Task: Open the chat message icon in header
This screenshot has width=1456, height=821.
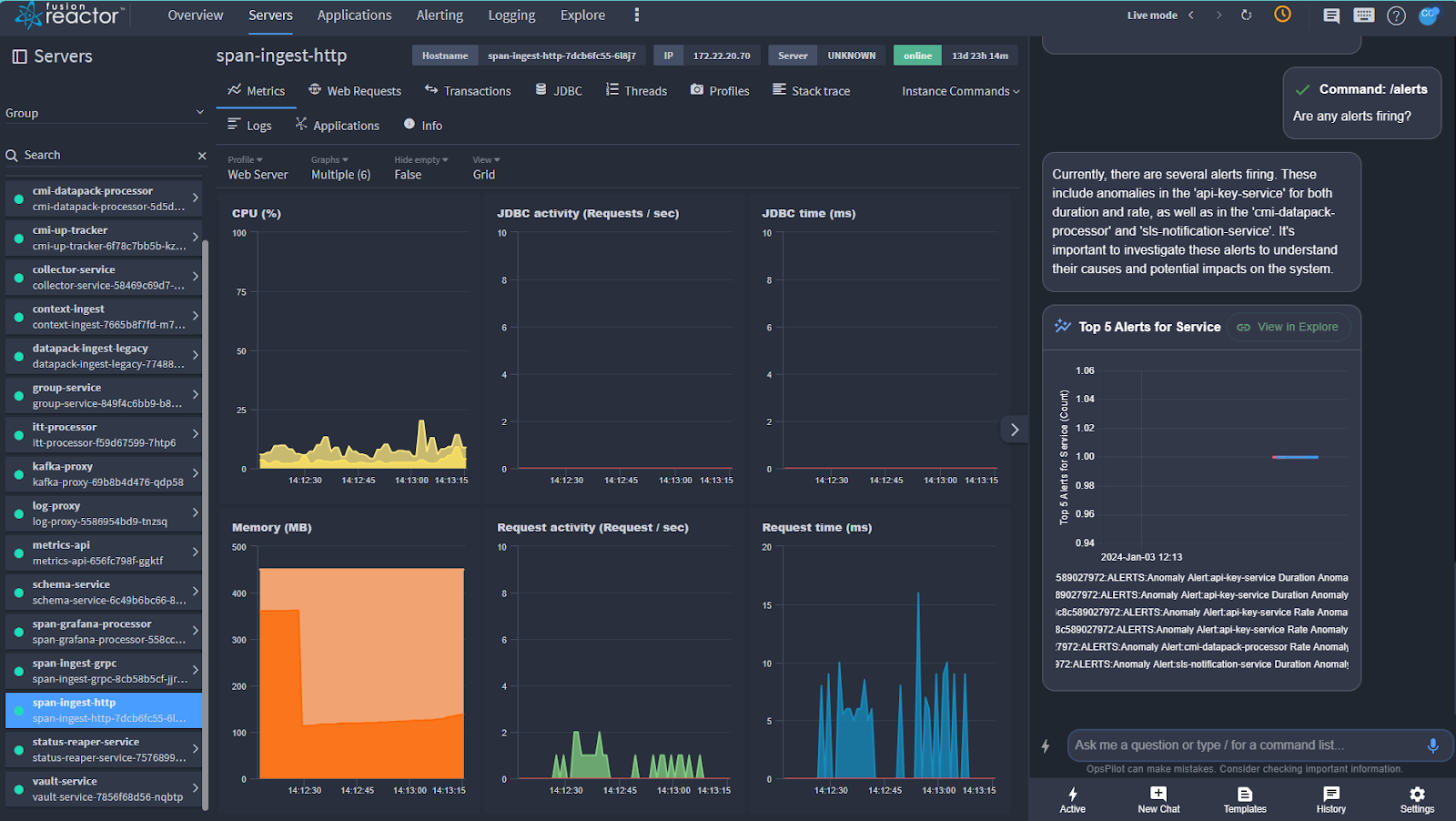Action: tap(1331, 15)
